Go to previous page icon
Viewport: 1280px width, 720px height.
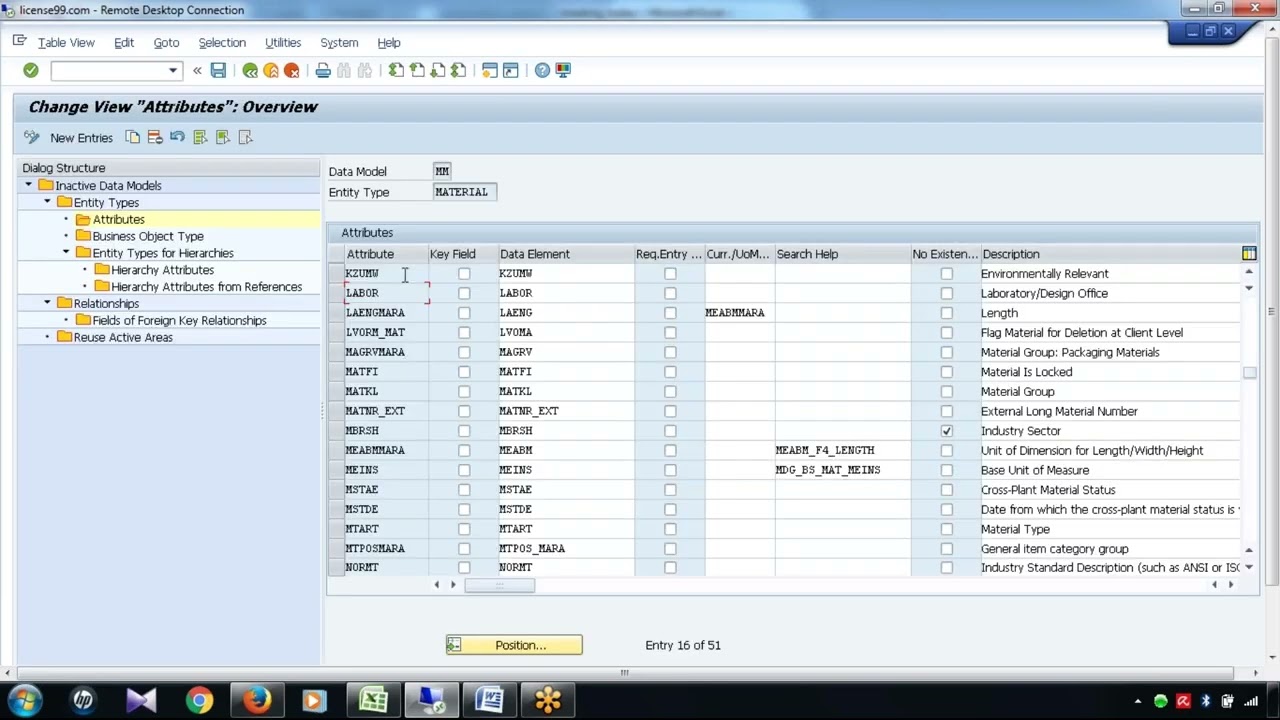(x=417, y=70)
